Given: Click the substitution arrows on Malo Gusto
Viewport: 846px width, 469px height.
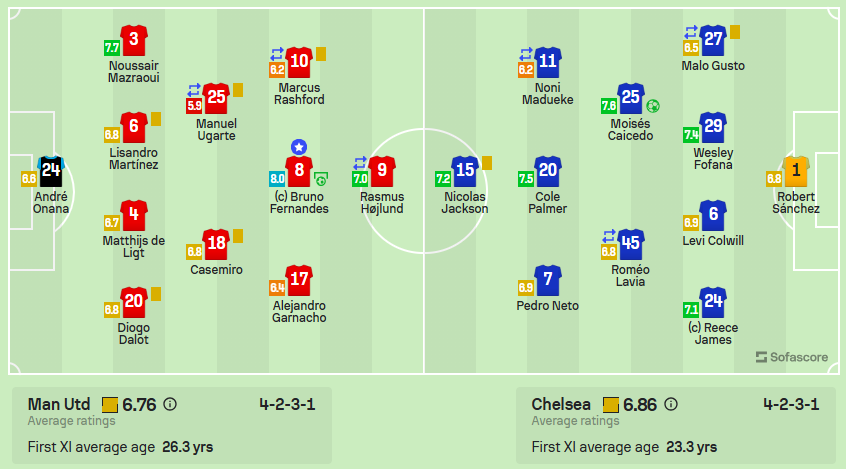Looking at the screenshot, I should (691, 32).
